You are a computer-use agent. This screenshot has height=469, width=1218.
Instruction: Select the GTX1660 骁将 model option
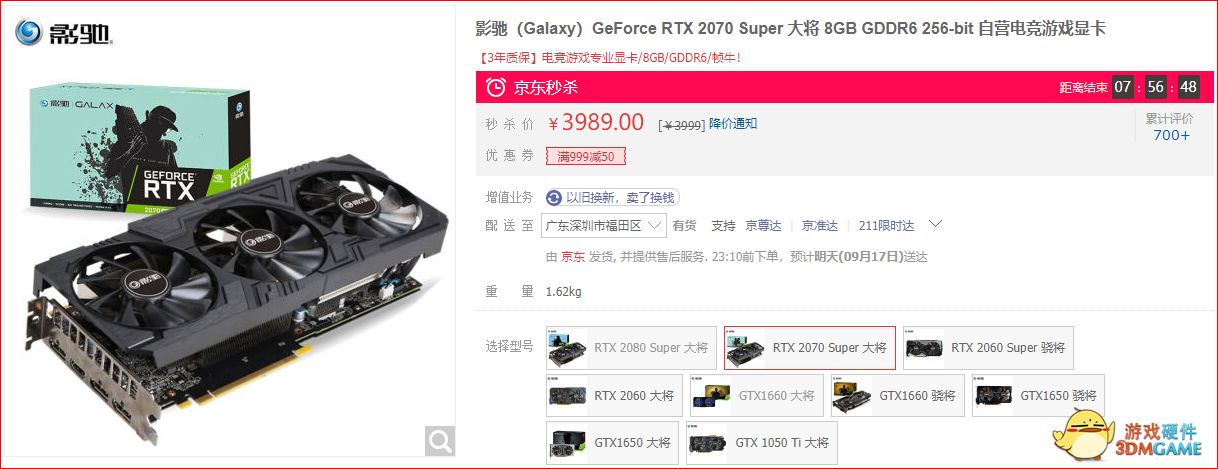897,396
